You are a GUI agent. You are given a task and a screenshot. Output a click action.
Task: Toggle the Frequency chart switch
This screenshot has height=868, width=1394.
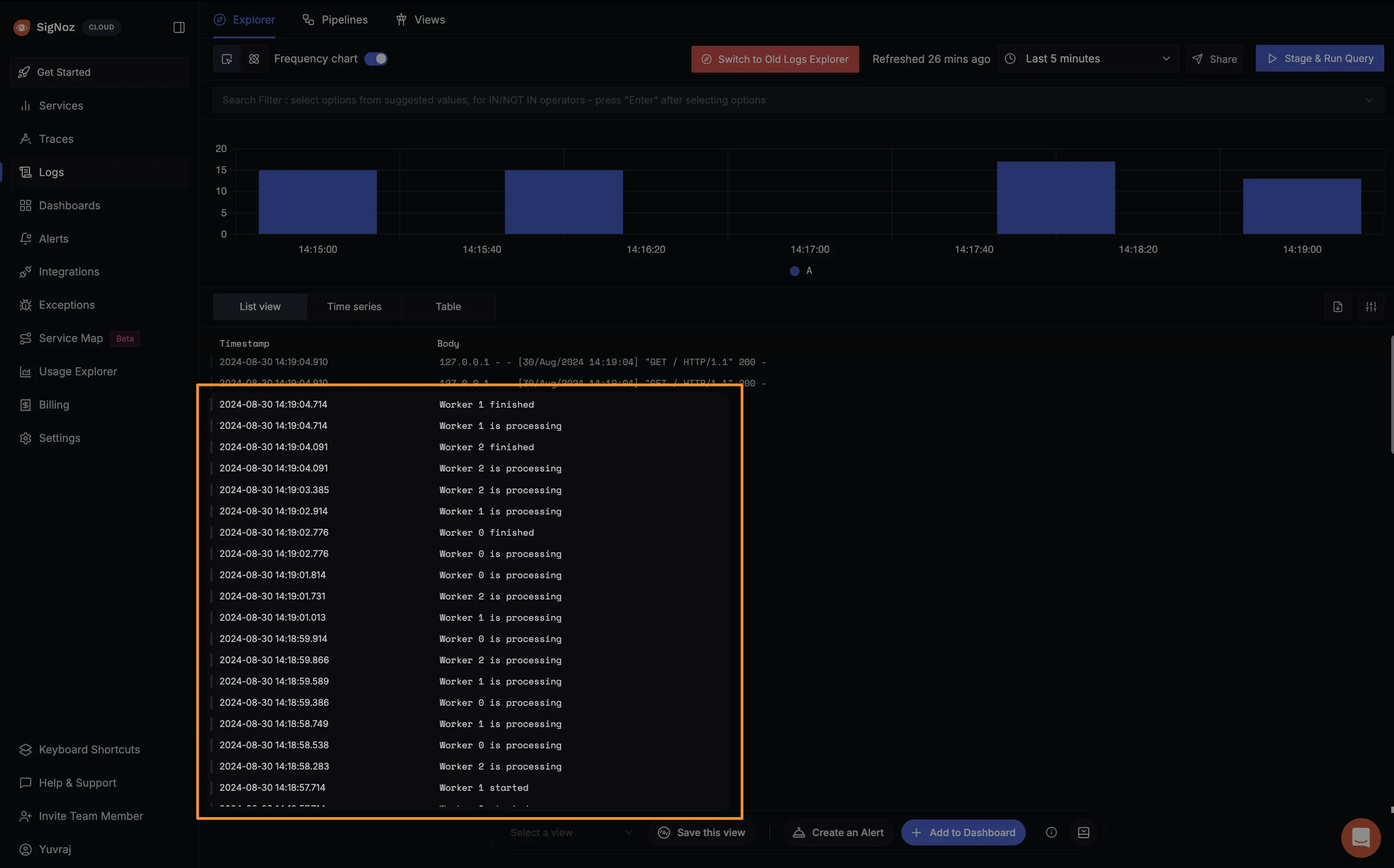pos(376,59)
